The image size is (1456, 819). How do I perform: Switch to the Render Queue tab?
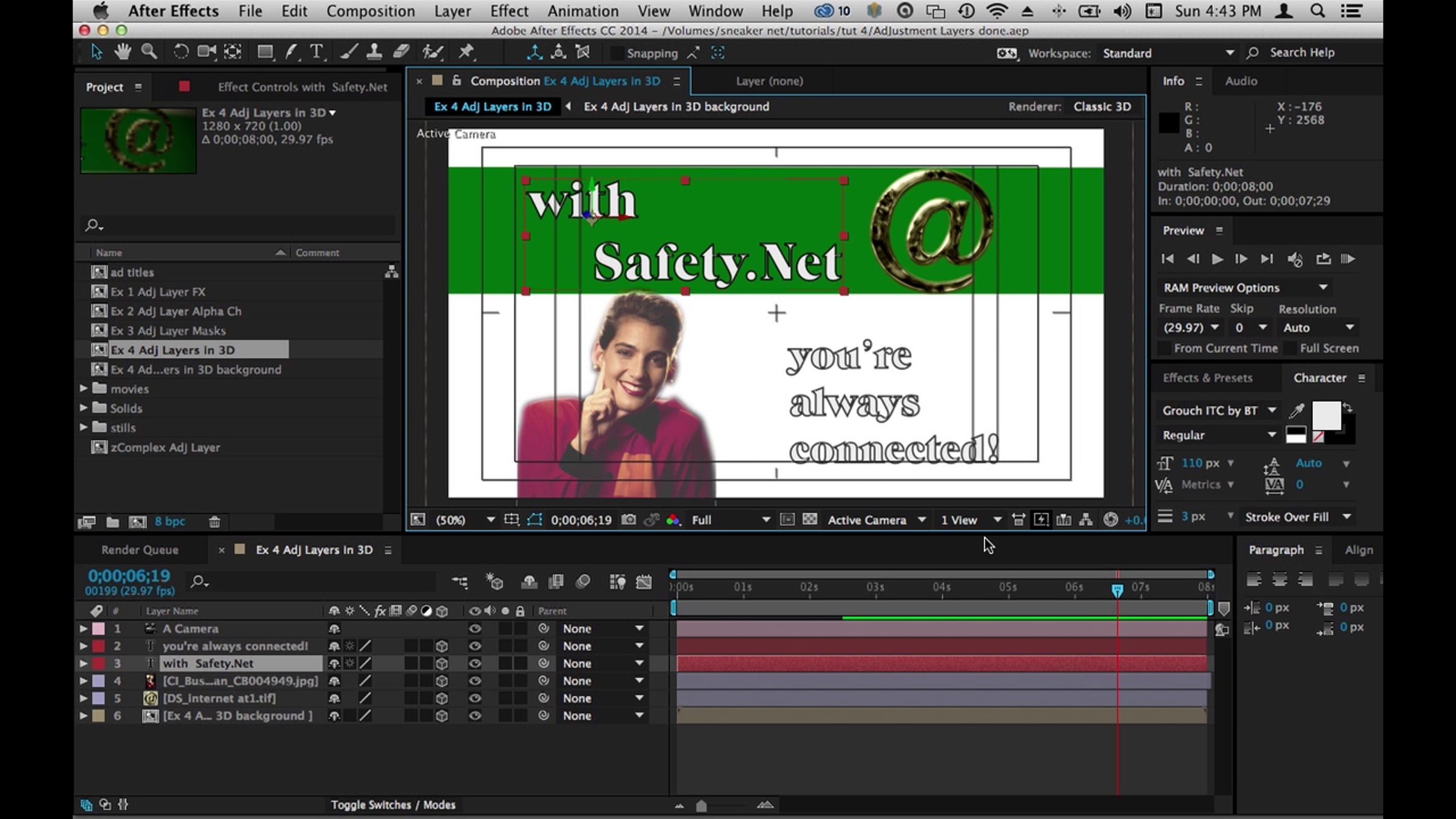coord(140,550)
